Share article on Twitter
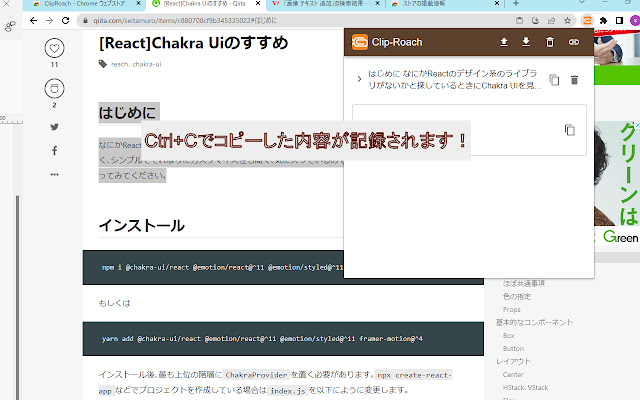 click(54, 127)
